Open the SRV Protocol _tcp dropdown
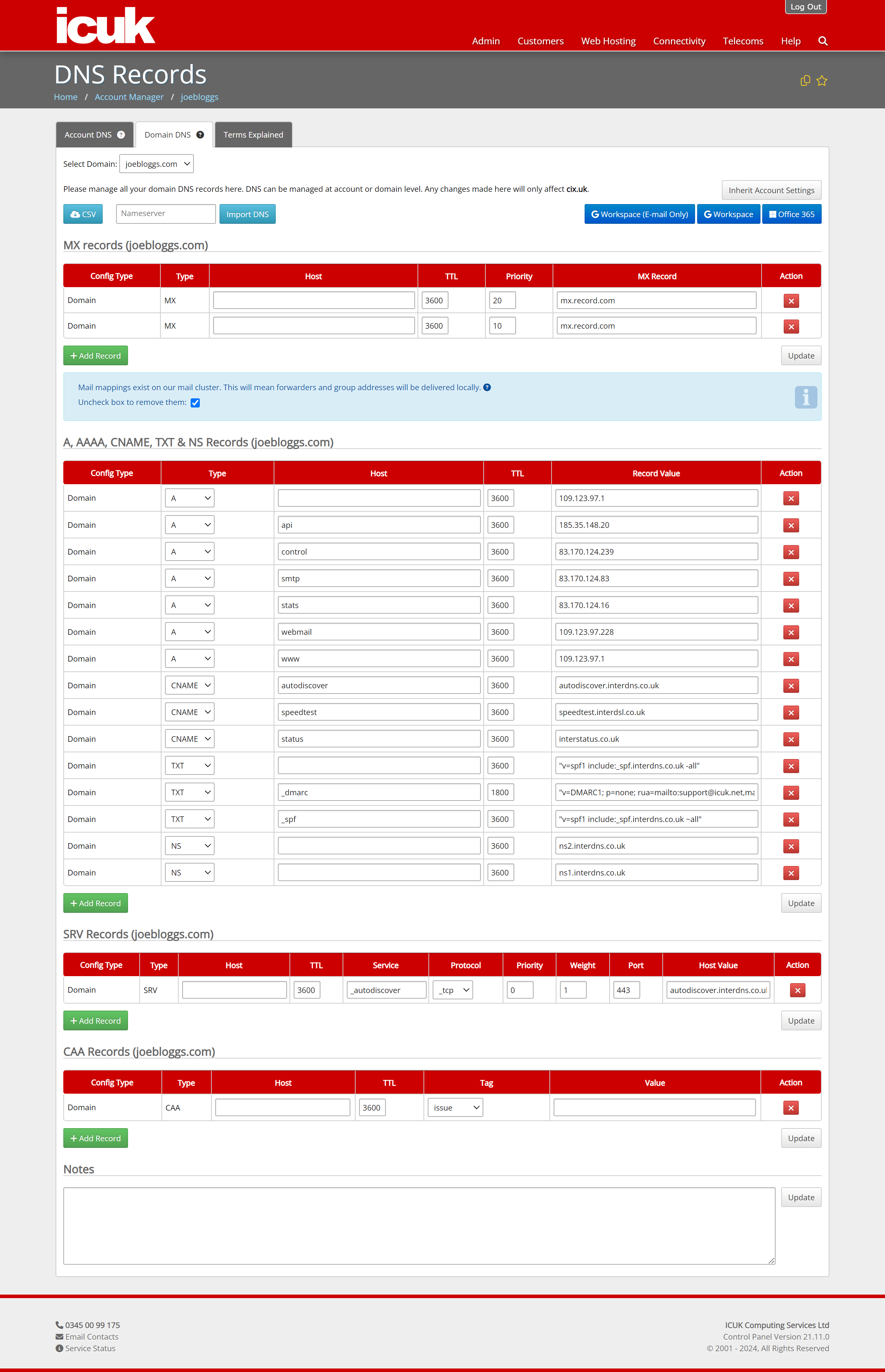 (453, 990)
